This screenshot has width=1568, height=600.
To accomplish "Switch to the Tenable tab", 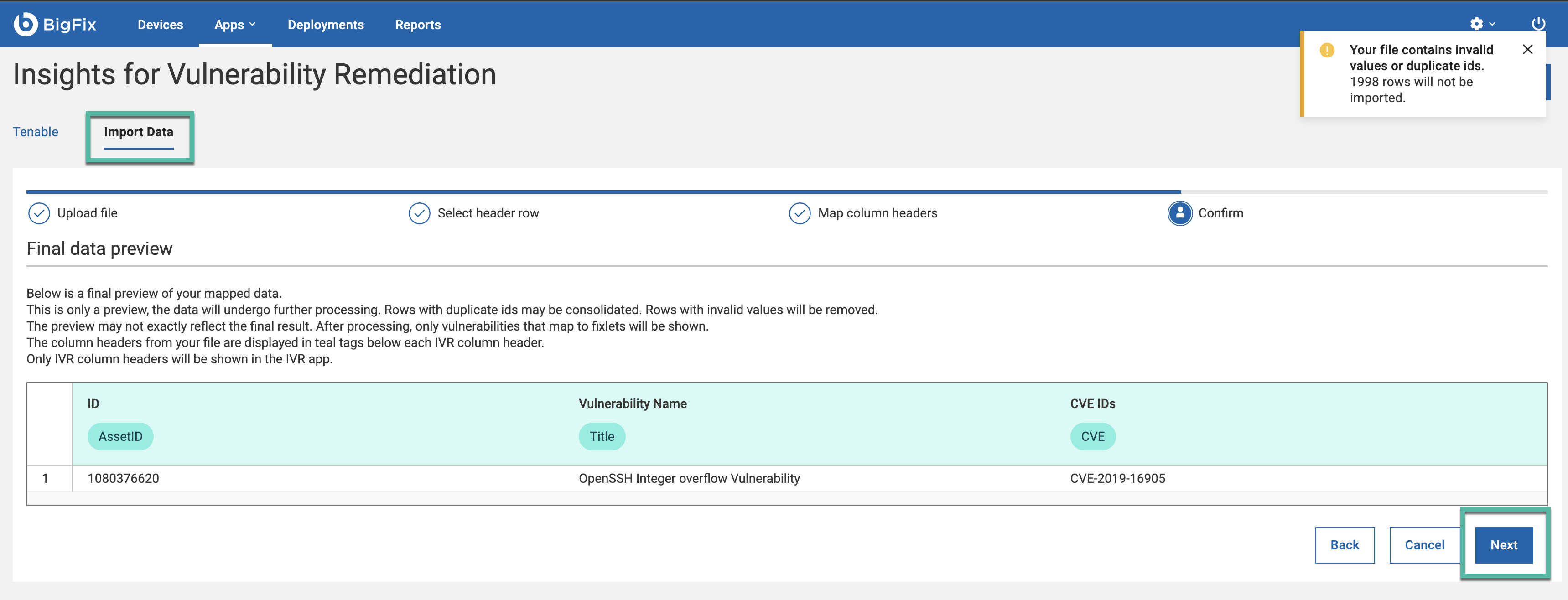I will click(x=36, y=132).
